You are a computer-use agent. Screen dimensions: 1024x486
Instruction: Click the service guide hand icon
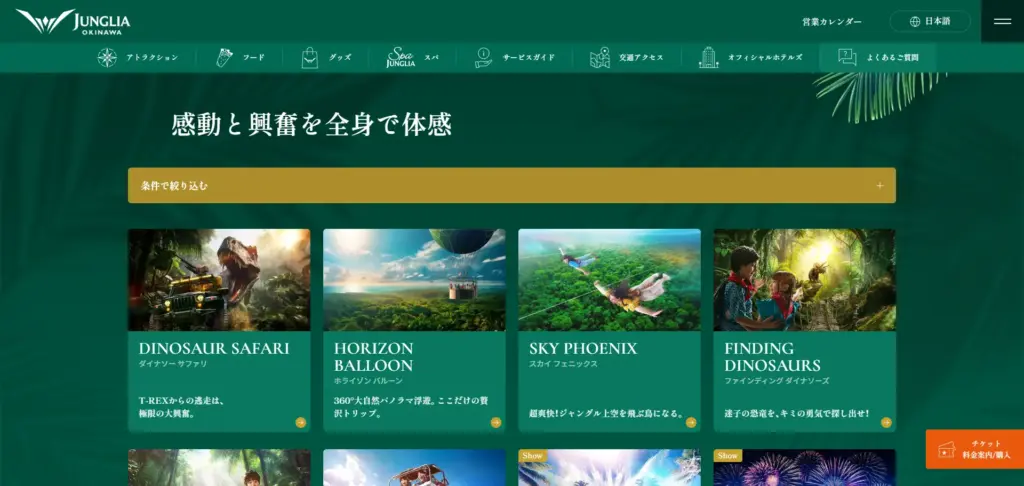point(484,57)
